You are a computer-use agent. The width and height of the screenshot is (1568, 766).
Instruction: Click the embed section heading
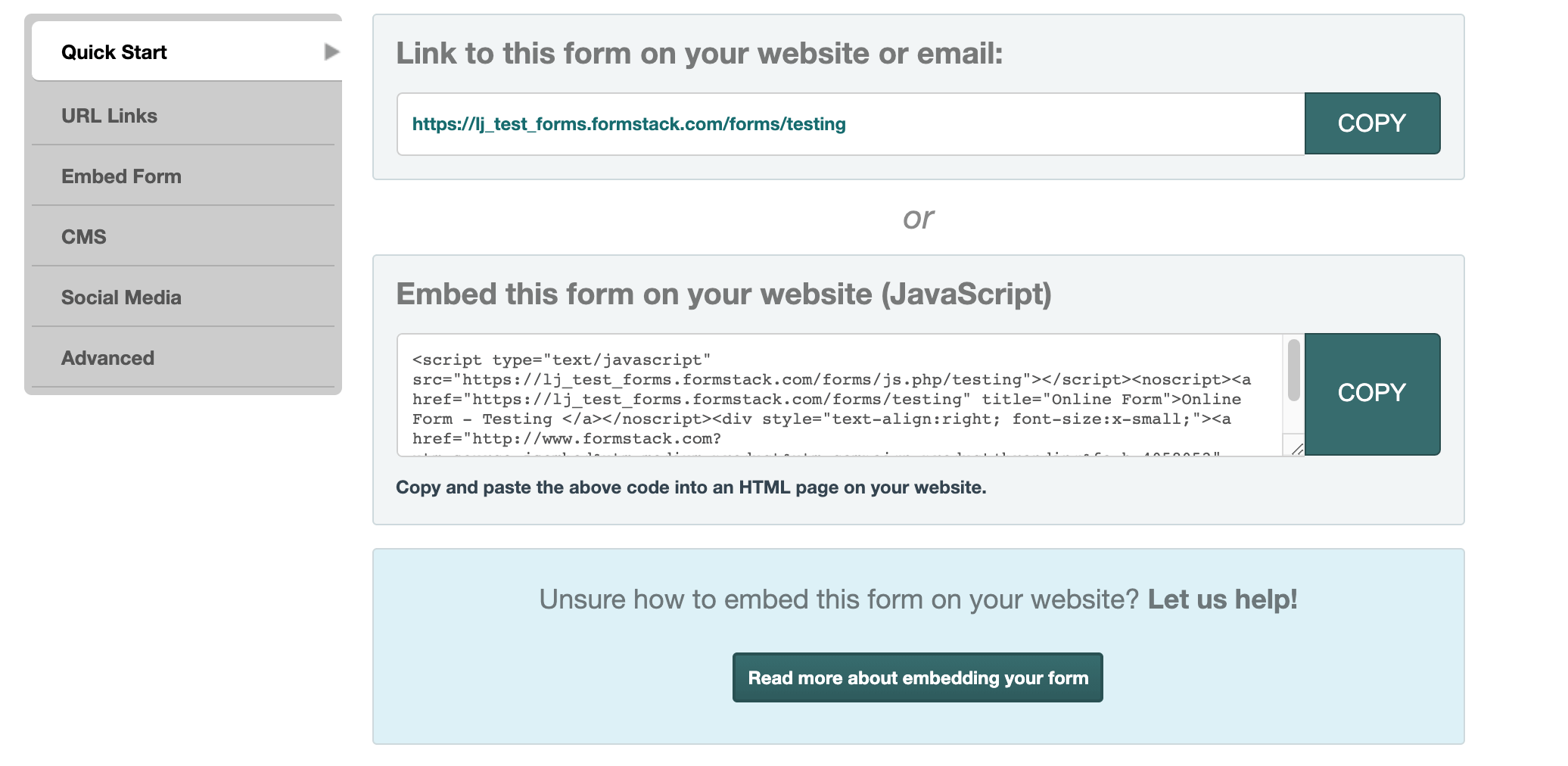[725, 294]
